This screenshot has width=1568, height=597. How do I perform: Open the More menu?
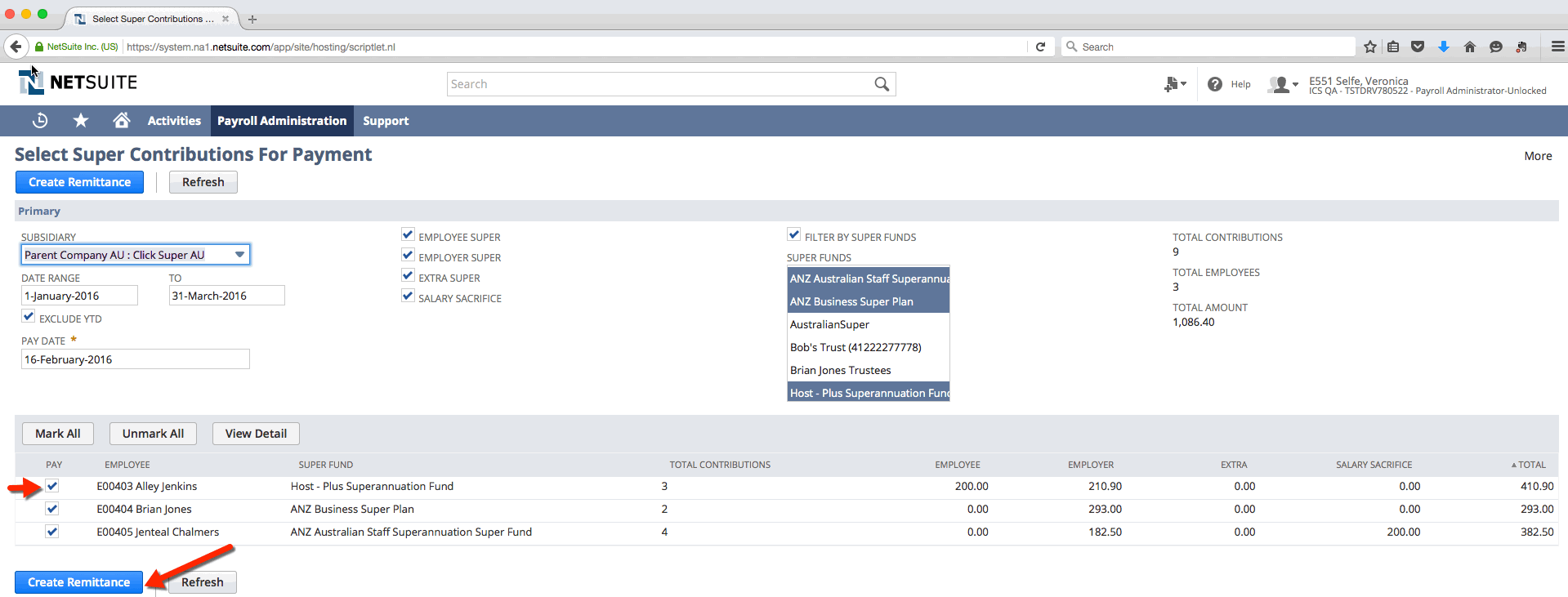coord(1538,156)
